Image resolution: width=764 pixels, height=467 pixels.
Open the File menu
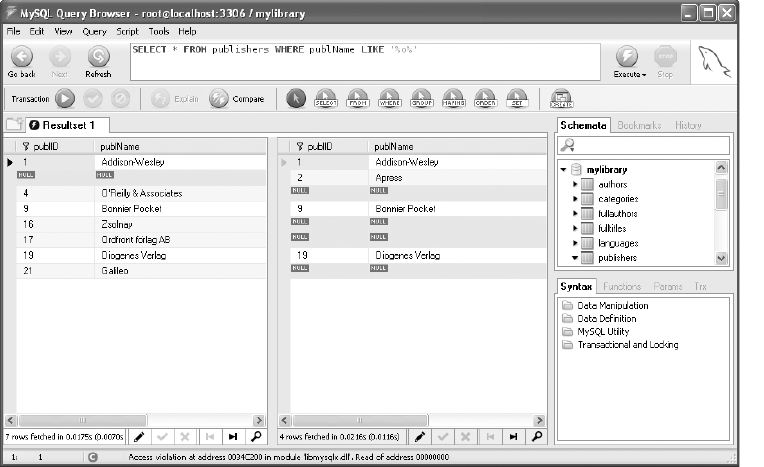tap(13, 31)
